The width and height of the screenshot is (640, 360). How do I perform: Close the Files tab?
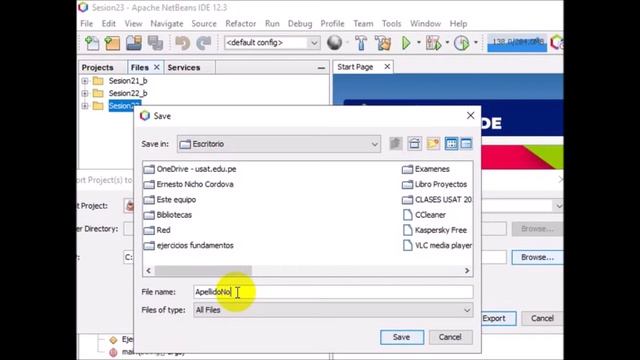click(156, 67)
